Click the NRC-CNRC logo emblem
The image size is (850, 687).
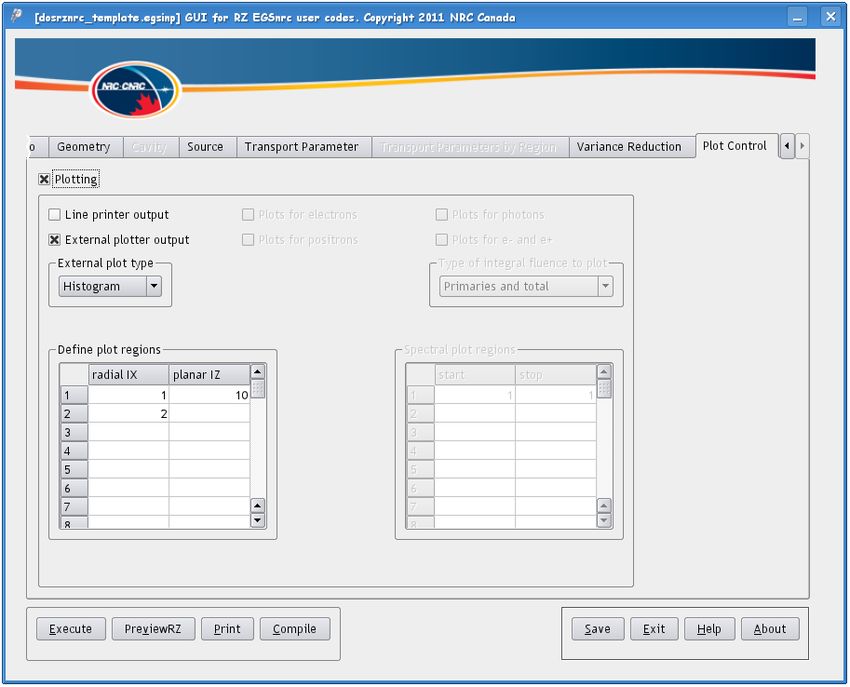[x=135, y=89]
